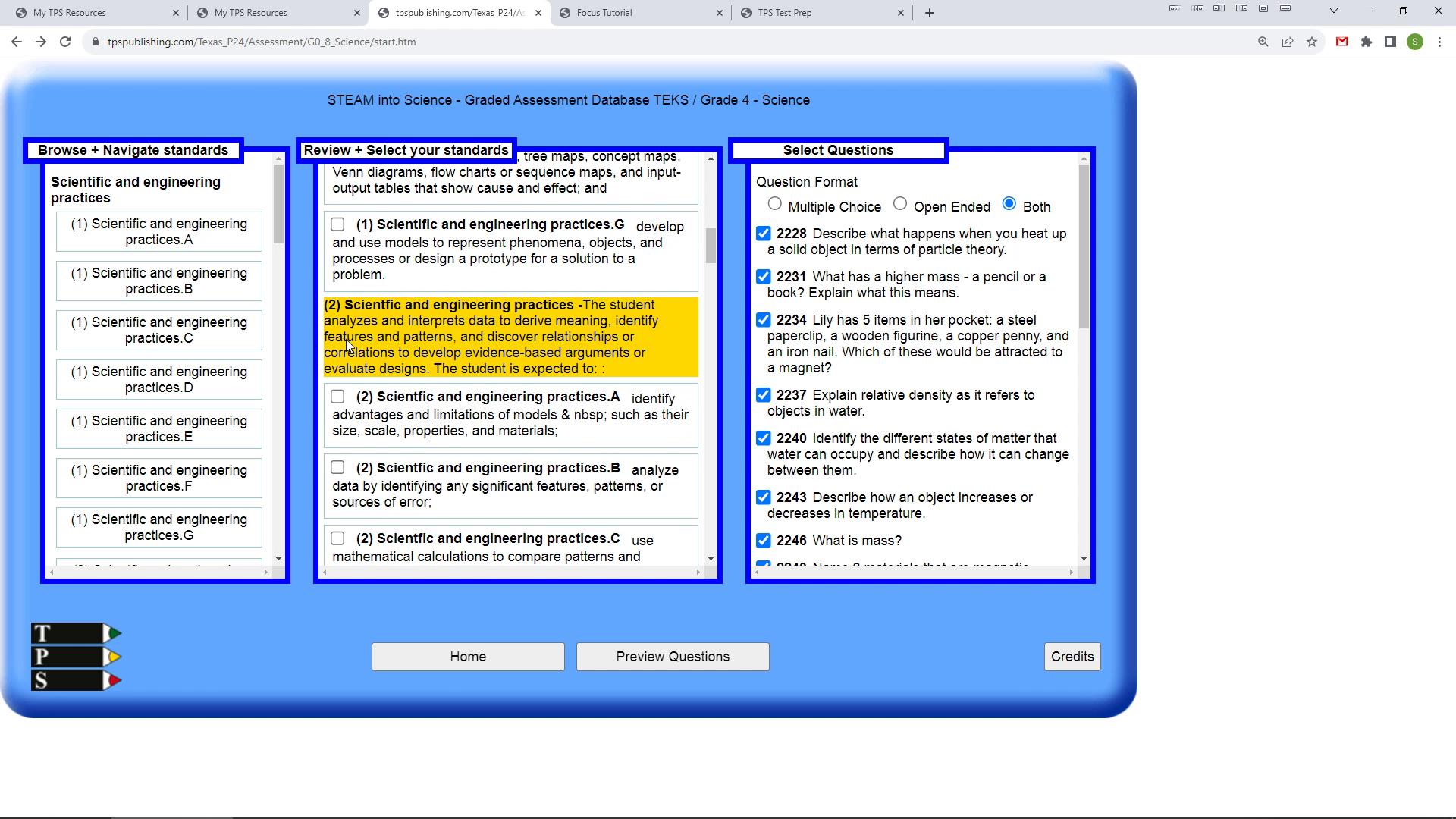Click the T icon in bottom left toolbar
Viewport: 1456px width, 819px height.
75,632
